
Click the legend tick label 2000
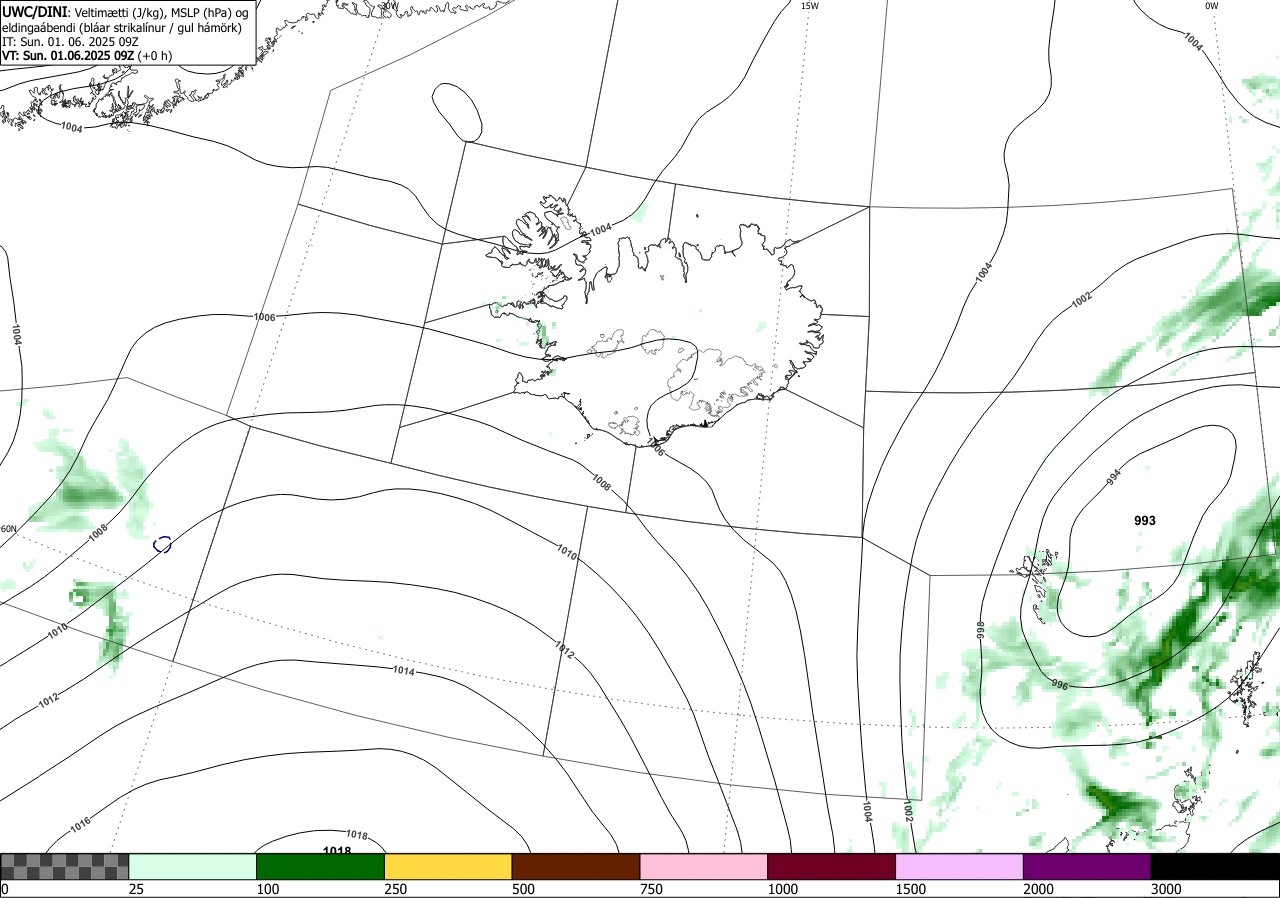pos(1038,889)
